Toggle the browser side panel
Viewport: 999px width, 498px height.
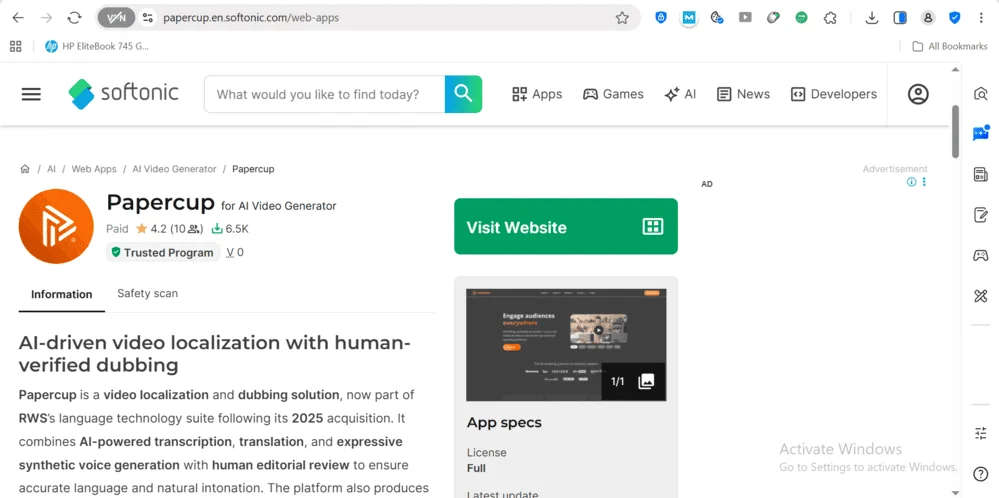900,18
